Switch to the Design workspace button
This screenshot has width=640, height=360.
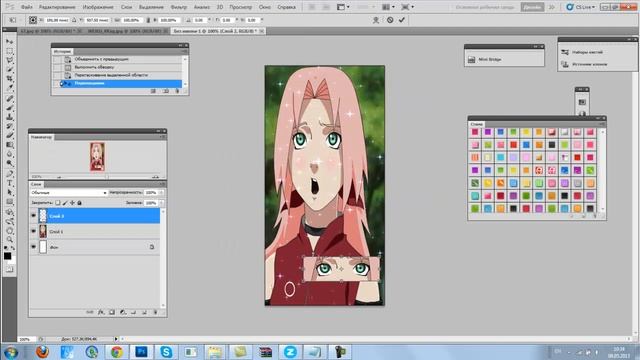pyautogui.click(x=532, y=7)
